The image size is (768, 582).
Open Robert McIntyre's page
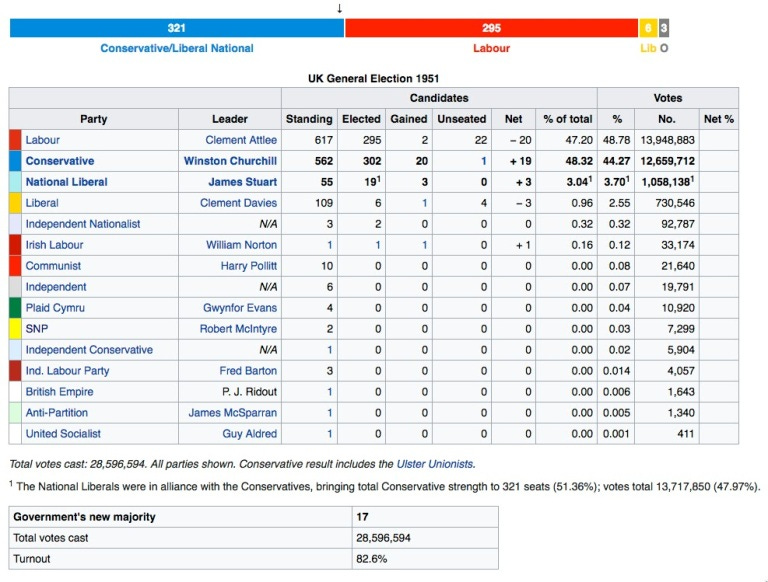click(x=238, y=329)
